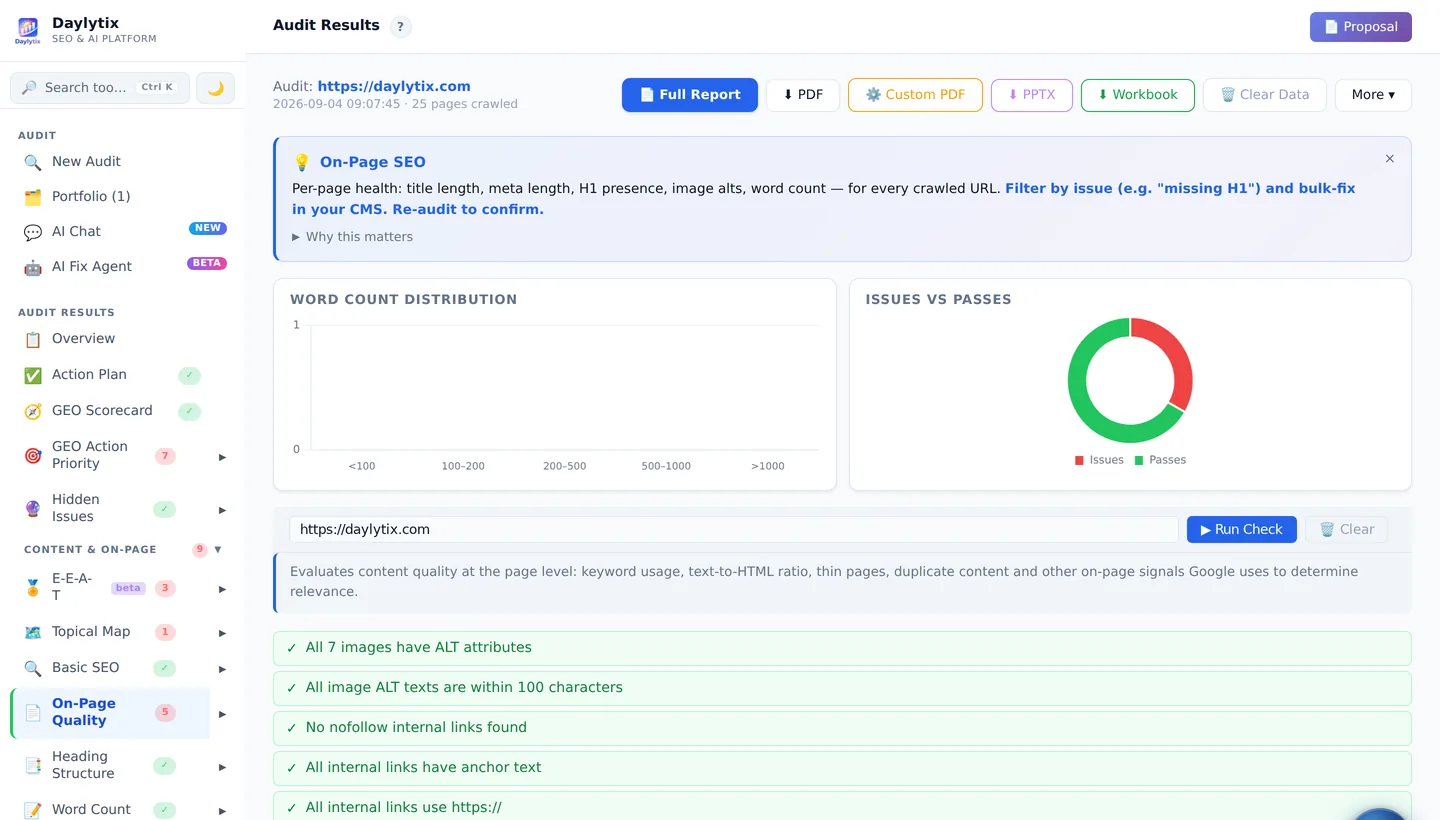1440x820 pixels.
Task: Click the Heading Structure icon
Action: (33, 766)
